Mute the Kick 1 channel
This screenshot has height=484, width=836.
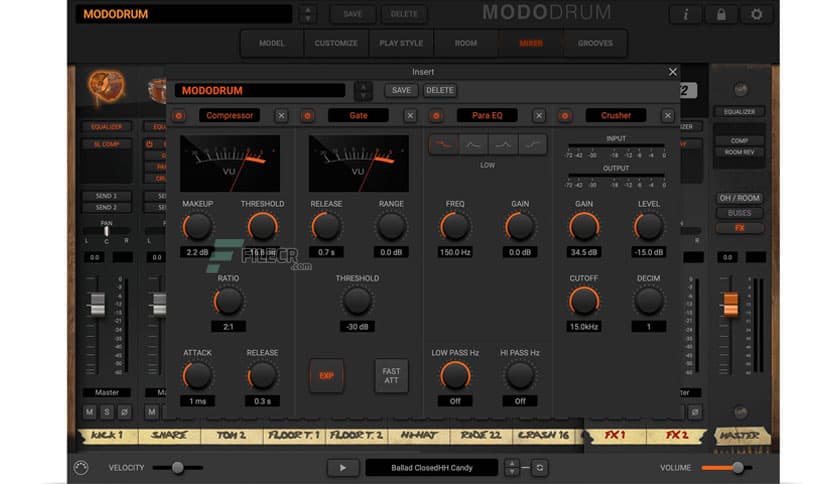[90, 412]
